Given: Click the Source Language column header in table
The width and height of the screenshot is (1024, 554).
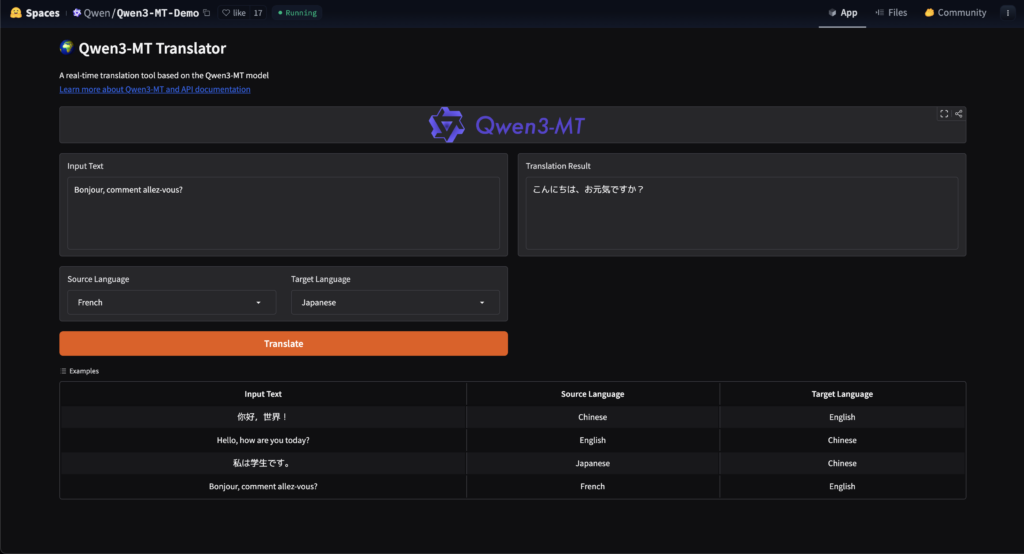Looking at the screenshot, I should click(x=592, y=394).
